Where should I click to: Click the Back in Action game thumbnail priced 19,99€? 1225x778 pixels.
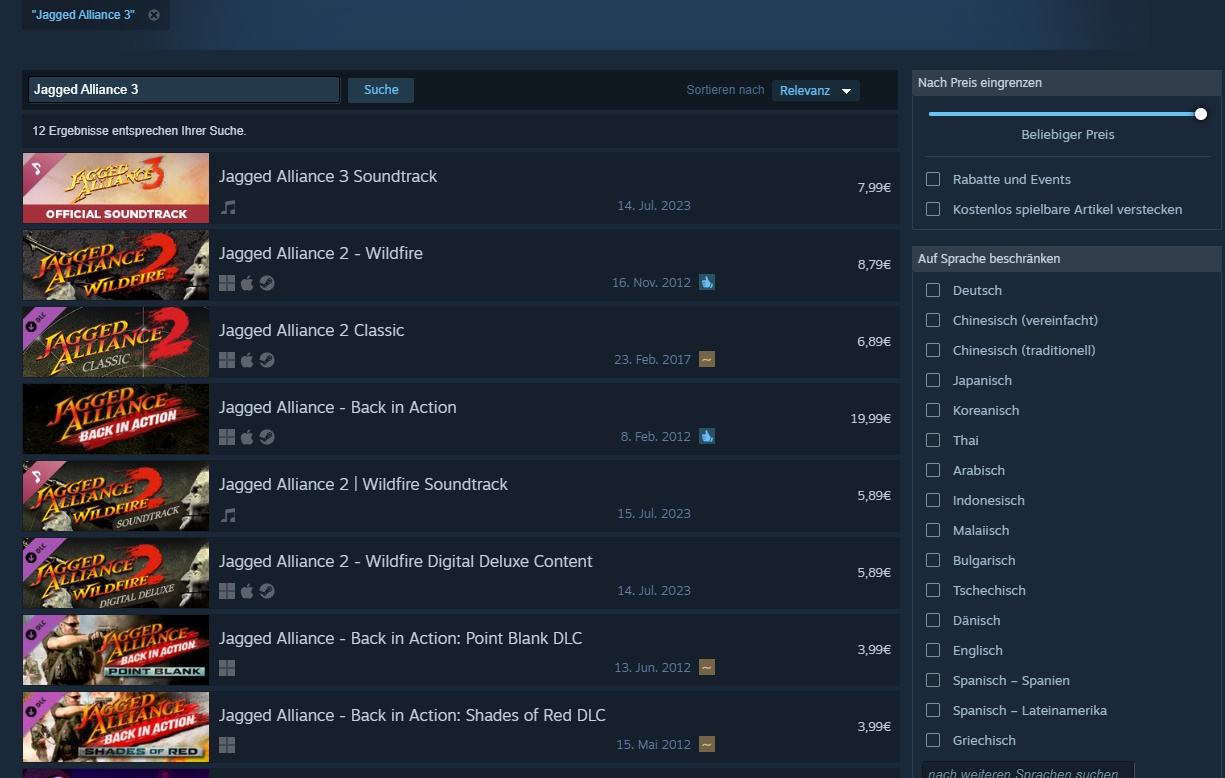pyautogui.click(x=116, y=419)
